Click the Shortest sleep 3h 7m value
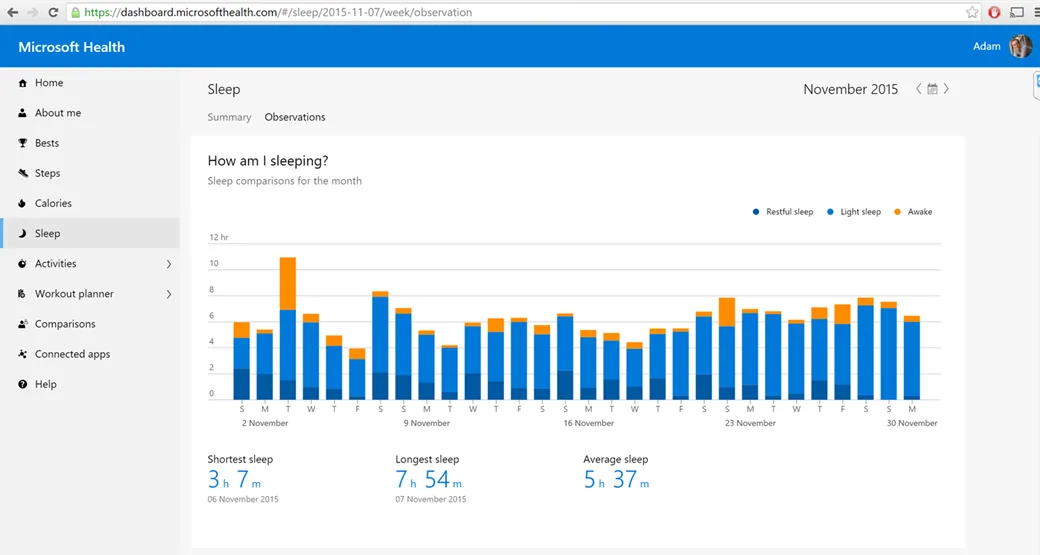The height and width of the screenshot is (555, 1040). (234, 479)
